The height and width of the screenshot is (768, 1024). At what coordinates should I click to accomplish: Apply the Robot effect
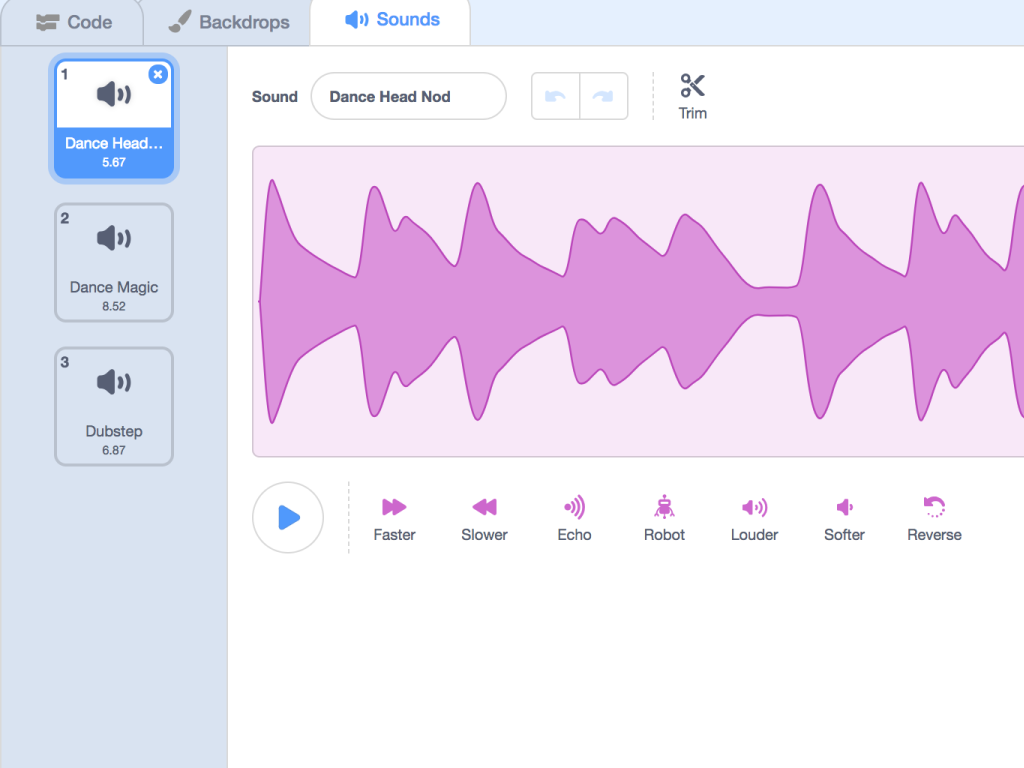[664, 519]
